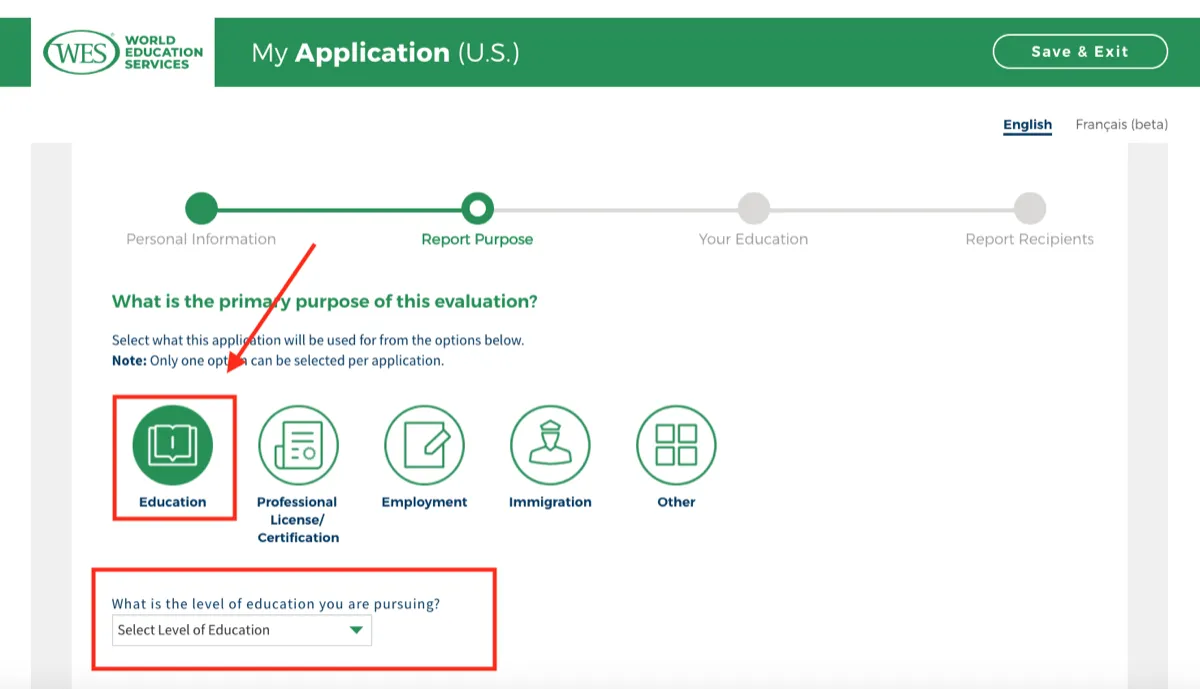This screenshot has height=689, width=1200.
Task: Click the Personal Information progress circle
Action: point(201,208)
